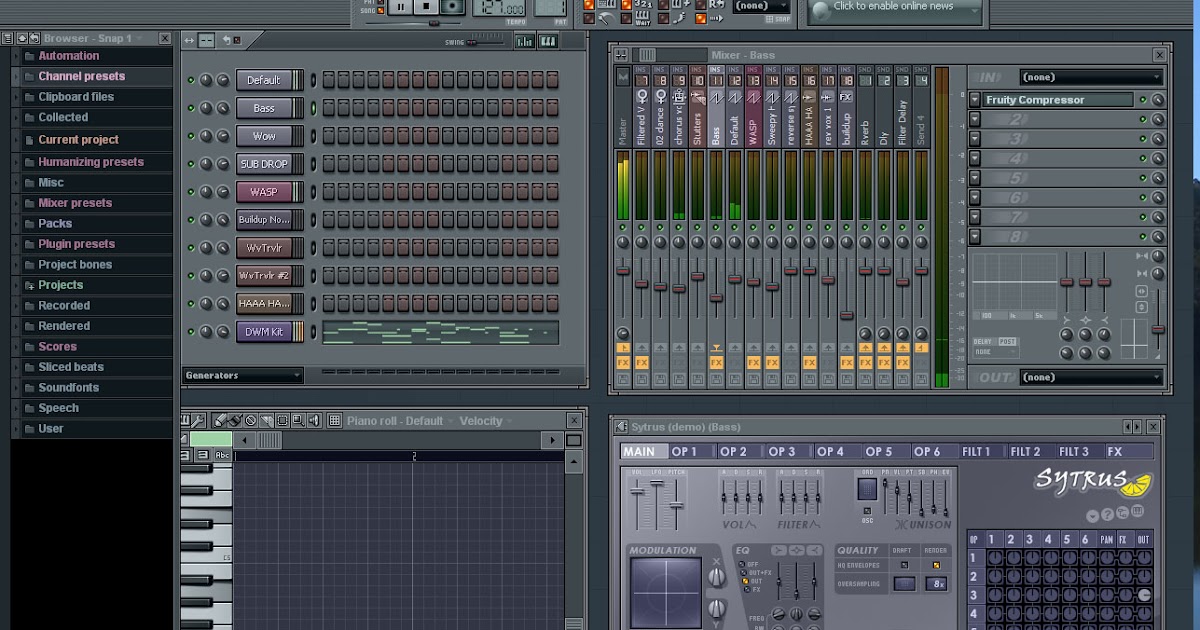Open effect slot 5 menu arrow
This screenshot has height=630, width=1200.
pos(975,178)
